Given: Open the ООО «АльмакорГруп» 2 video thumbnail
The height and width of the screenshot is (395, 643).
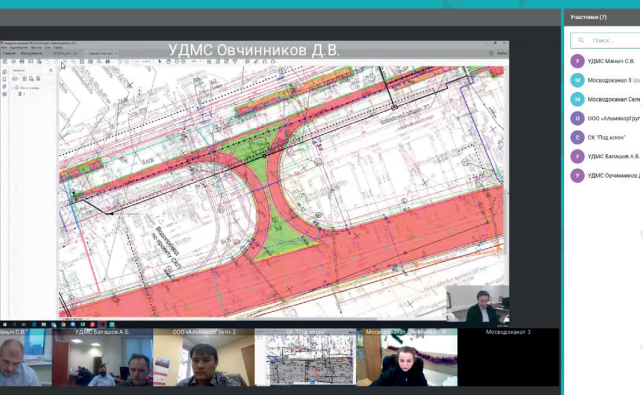Looking at the screenshot, I should (x=204, y=357).
